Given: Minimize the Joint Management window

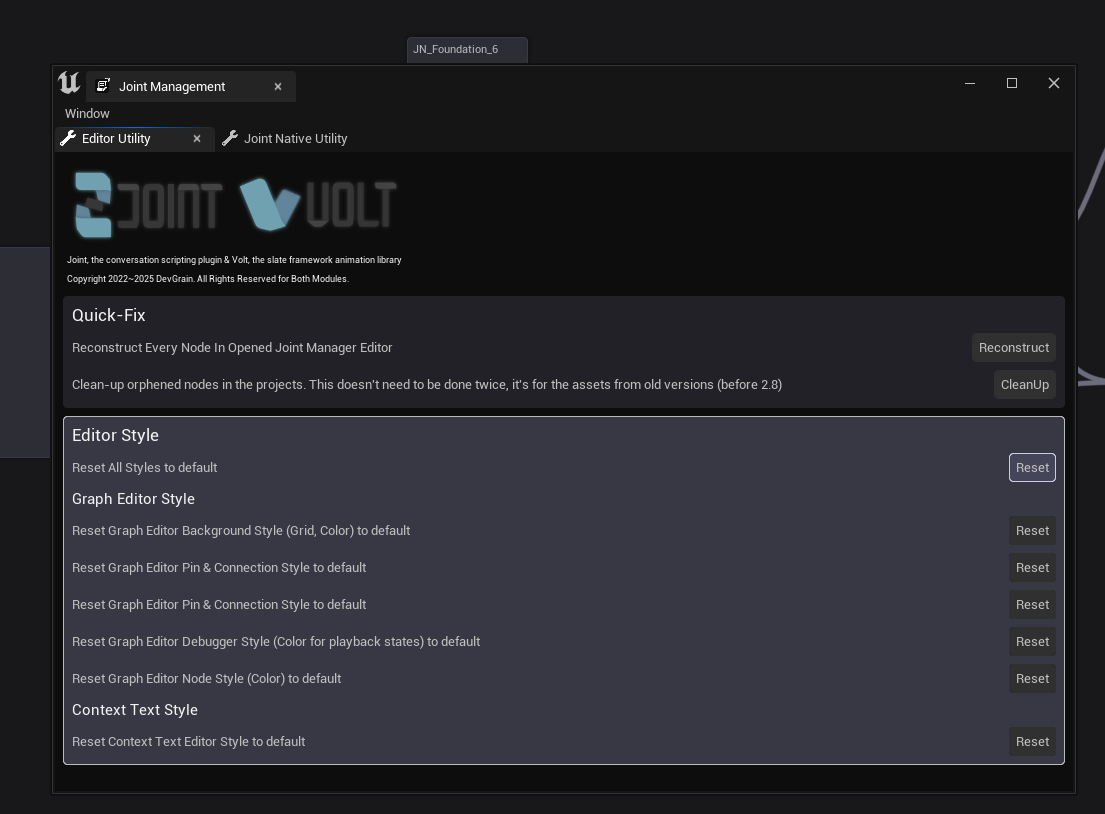Looking at the screenshot, I should pos(969,84).
